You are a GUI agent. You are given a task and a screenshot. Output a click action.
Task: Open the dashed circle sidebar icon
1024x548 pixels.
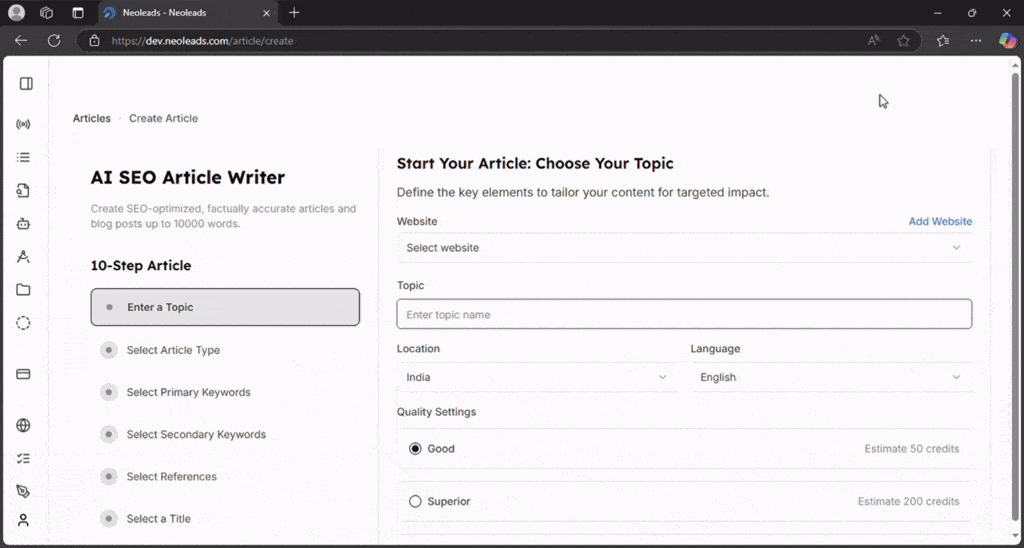(24, 323)
